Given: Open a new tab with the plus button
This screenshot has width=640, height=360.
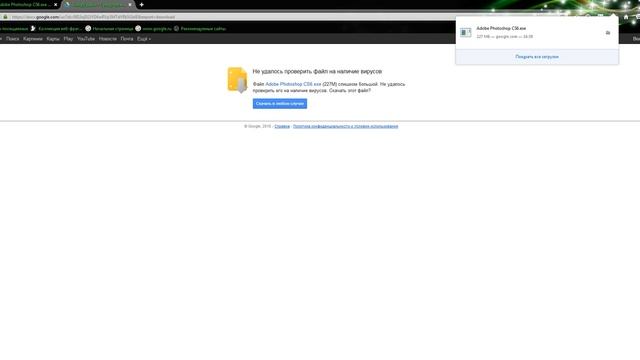Looking at the screenshot, I should tap(142, 4).
